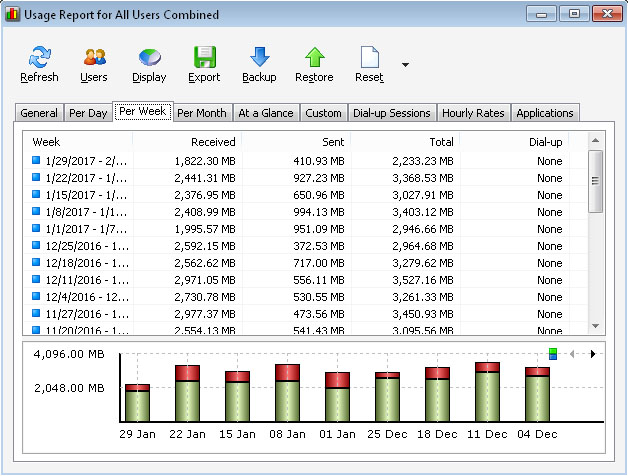Open the Hourly Rates tab

(x=473, y=113)
